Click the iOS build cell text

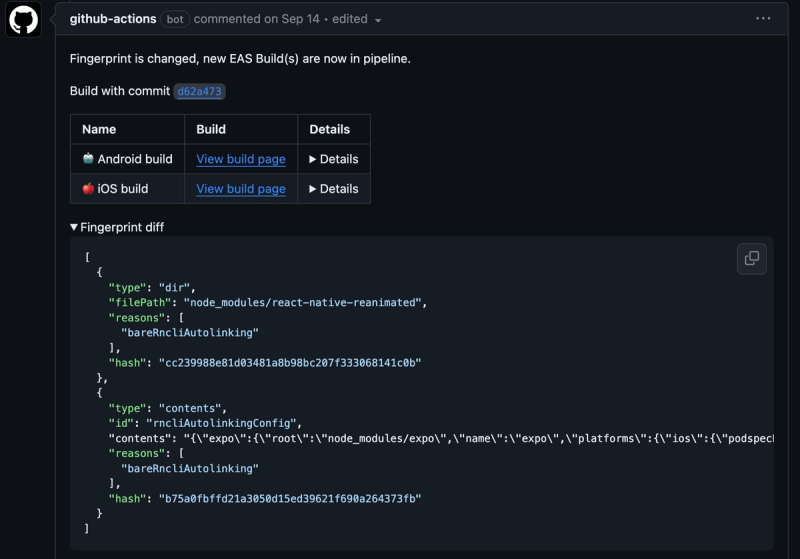point(122,189)
